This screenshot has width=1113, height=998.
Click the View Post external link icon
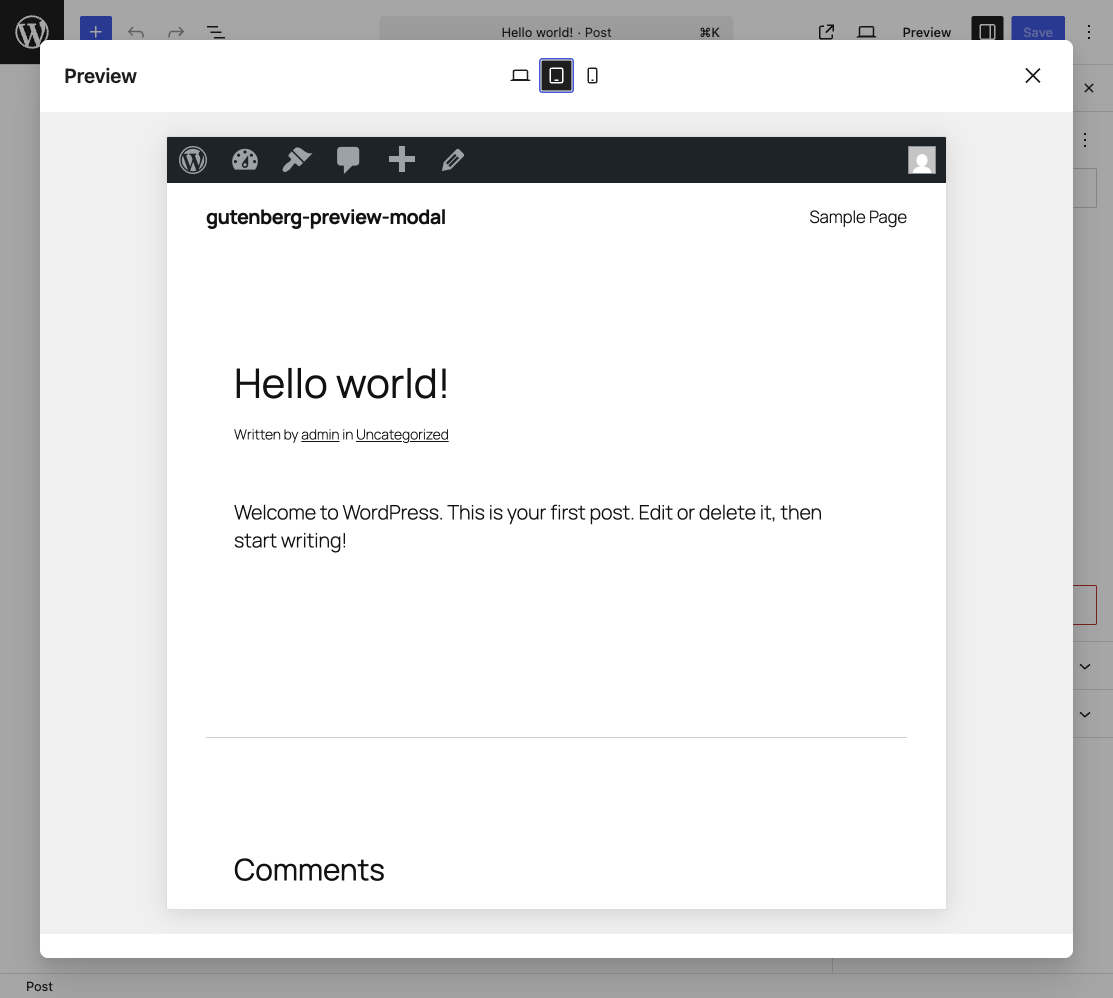[826, 32]
